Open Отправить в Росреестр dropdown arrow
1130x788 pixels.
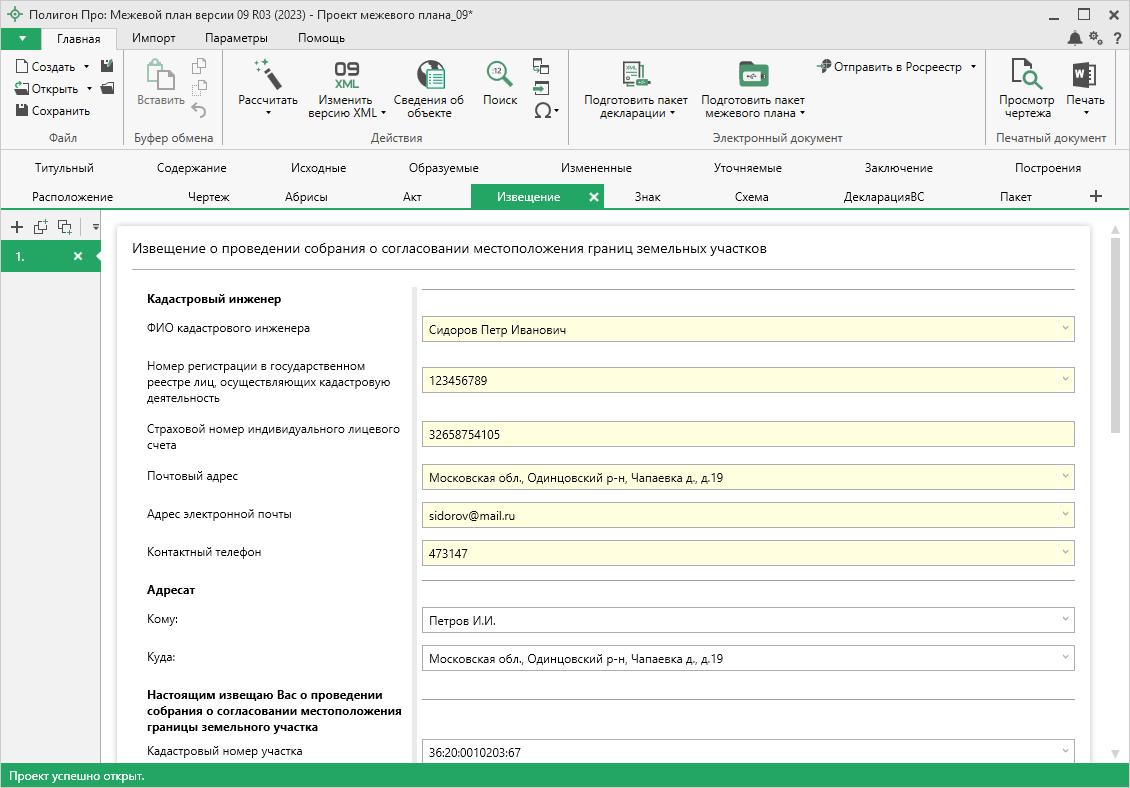coord(973,67)
